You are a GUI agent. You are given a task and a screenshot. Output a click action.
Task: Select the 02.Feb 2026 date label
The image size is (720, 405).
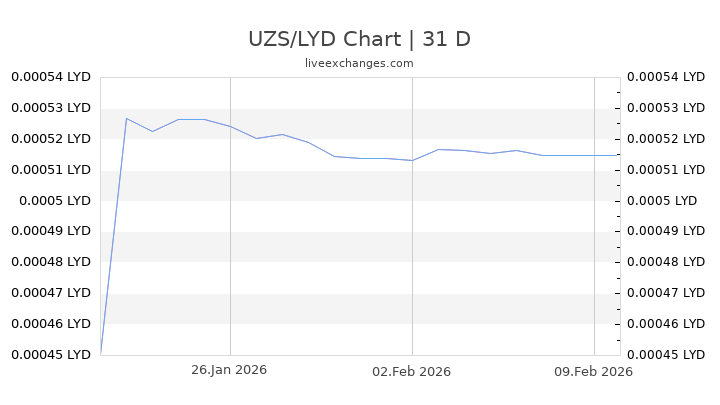(411, 371)
